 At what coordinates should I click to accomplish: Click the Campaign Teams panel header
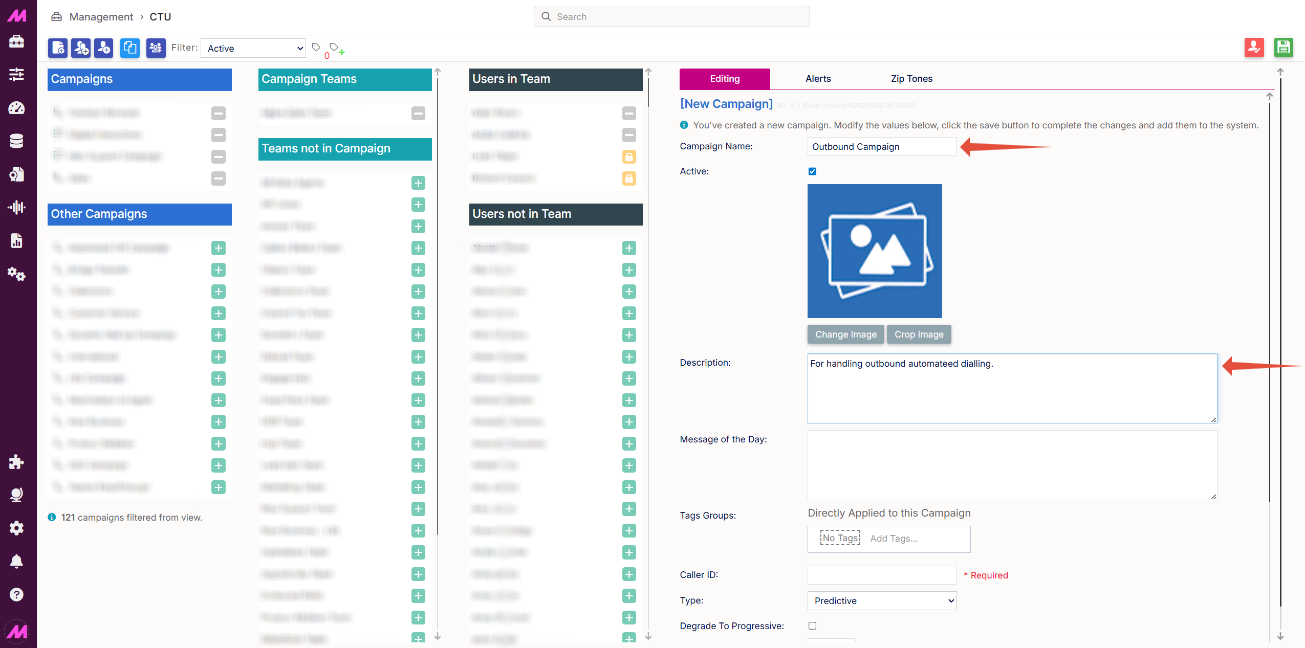tap(345, 79)
